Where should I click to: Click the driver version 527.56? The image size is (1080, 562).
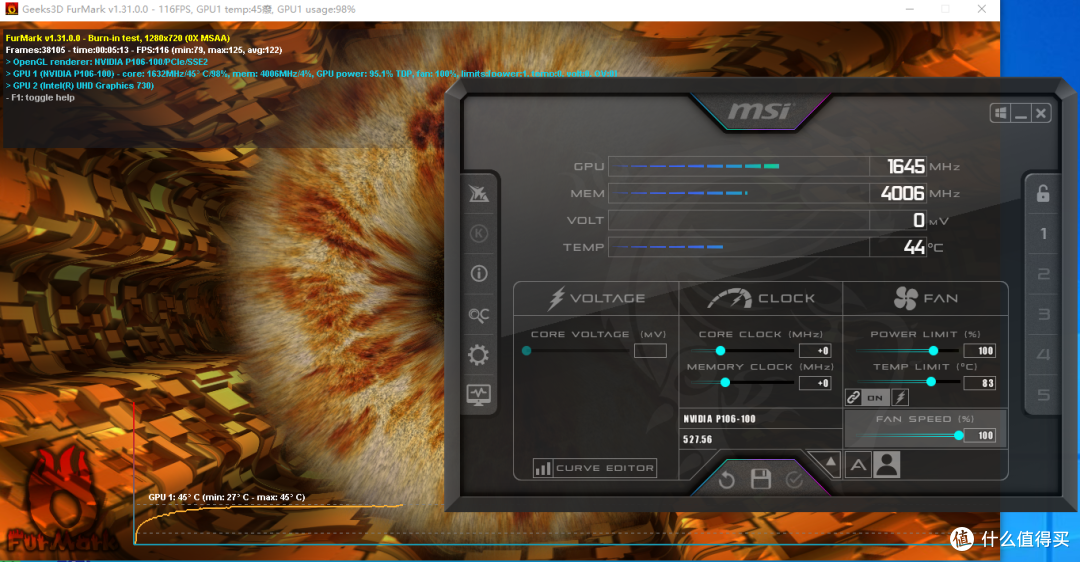click(x=698, y=439)
